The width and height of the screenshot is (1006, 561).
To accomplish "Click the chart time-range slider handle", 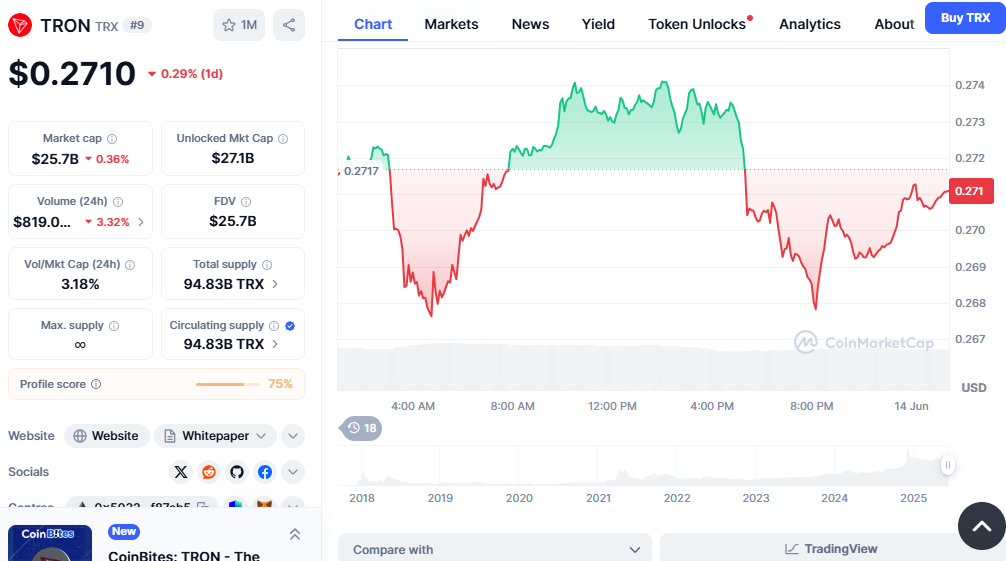I will click(947, 464).
